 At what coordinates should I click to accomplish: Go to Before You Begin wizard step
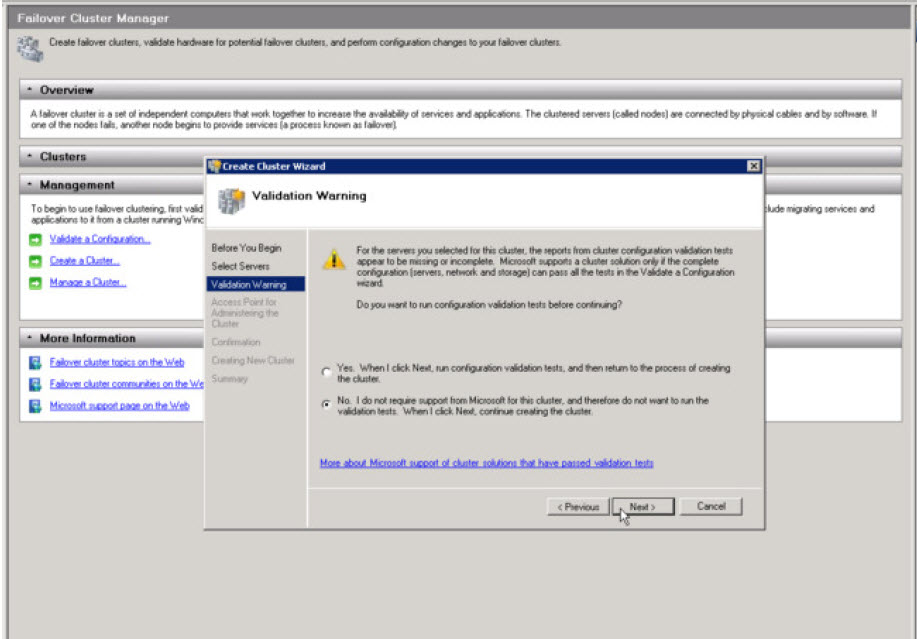(246, 248)
